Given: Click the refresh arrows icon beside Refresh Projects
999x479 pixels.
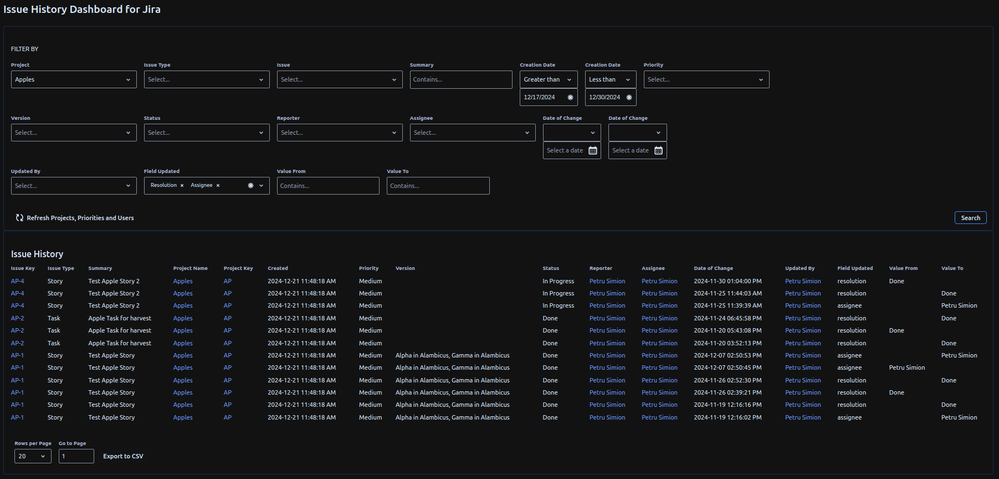Looking at the screenshot, I should click(x=20, y=218).
